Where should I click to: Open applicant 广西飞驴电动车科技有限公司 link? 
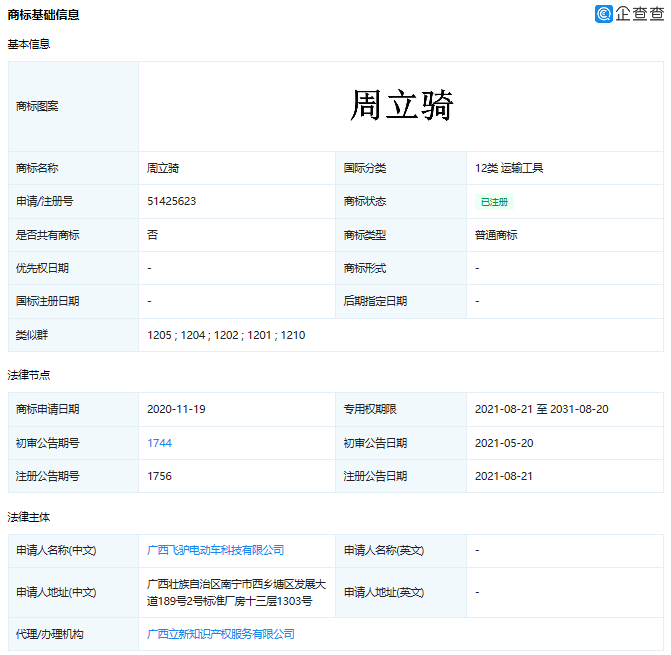click(x=215, y=550)
